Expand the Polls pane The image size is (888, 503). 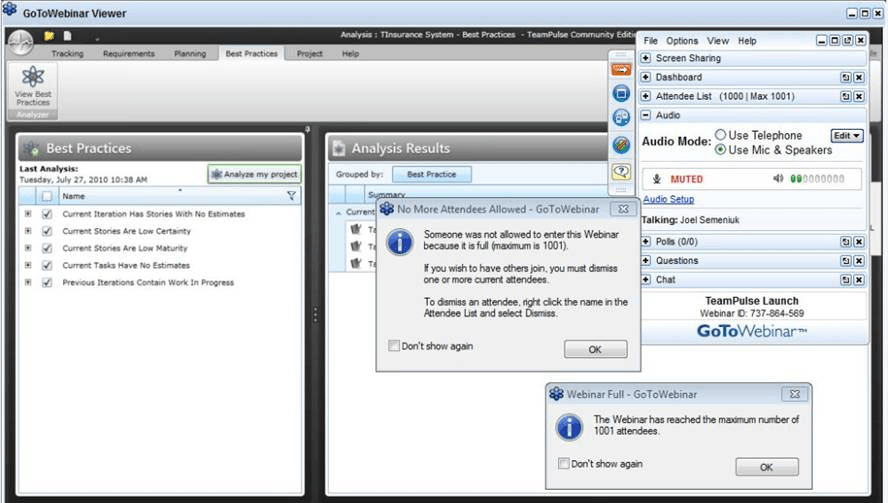point(646,241)
